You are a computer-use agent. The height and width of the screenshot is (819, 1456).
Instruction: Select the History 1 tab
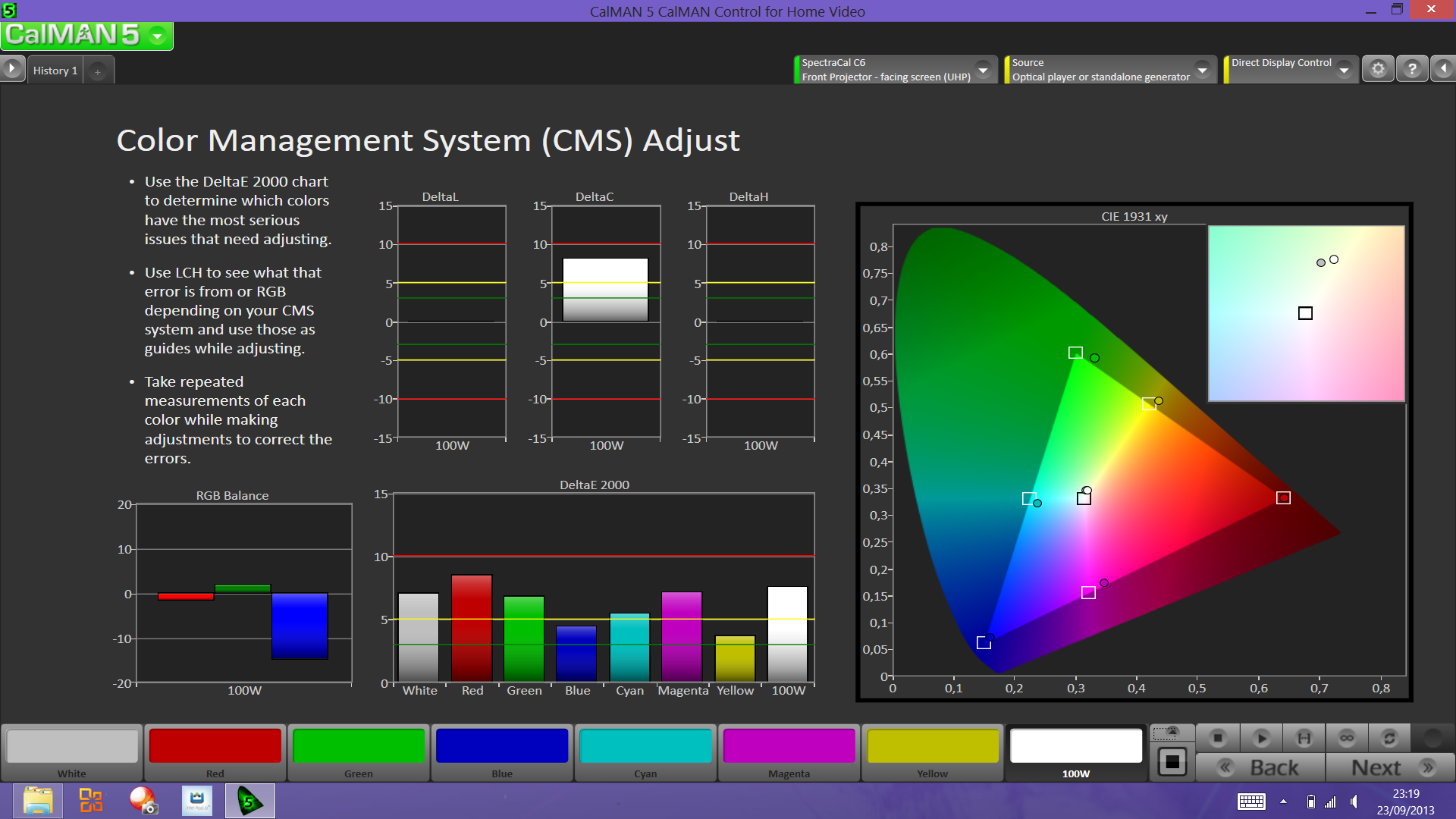tap(55, 71)
